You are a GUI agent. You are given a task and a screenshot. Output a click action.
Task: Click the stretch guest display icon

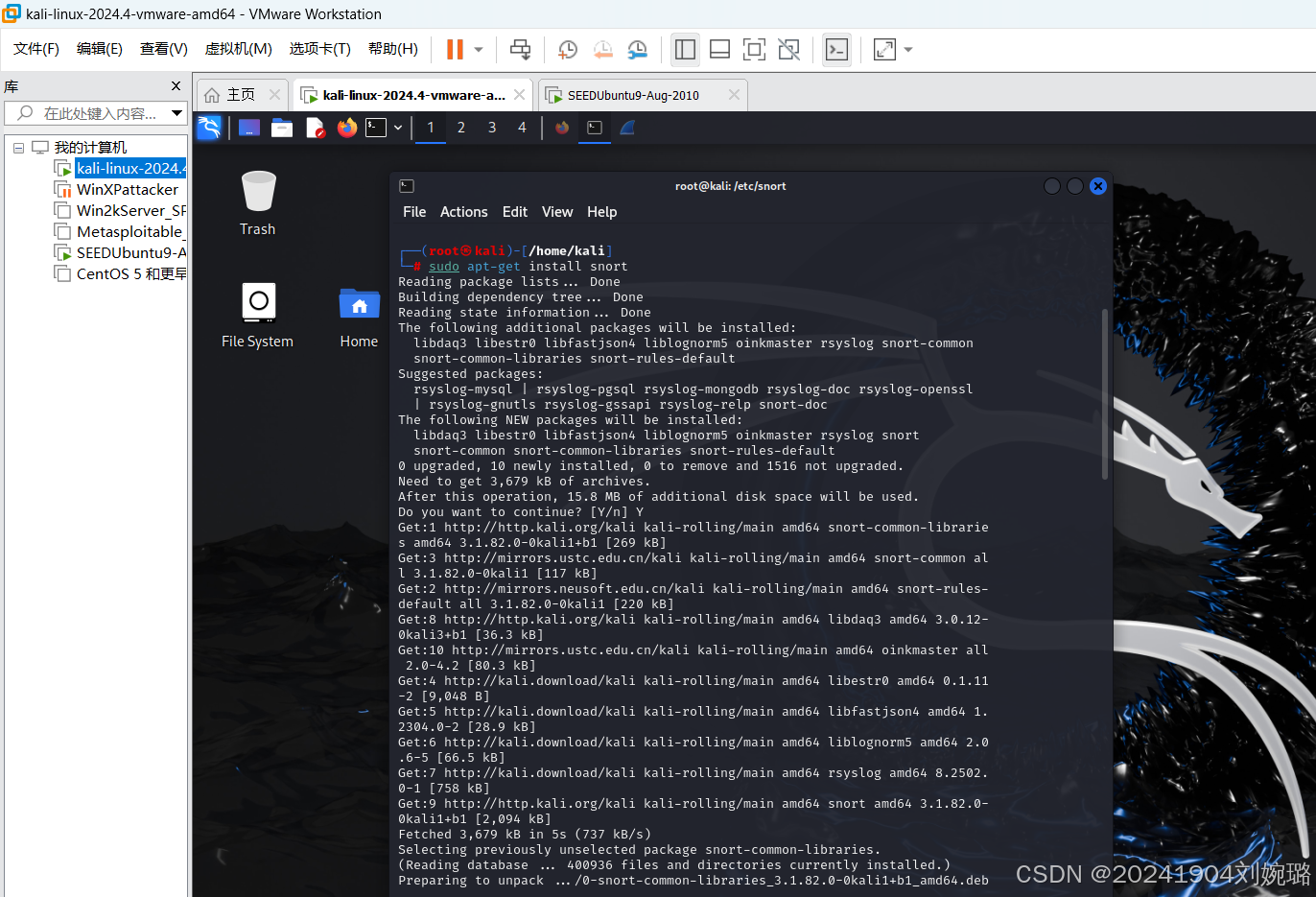884,49
